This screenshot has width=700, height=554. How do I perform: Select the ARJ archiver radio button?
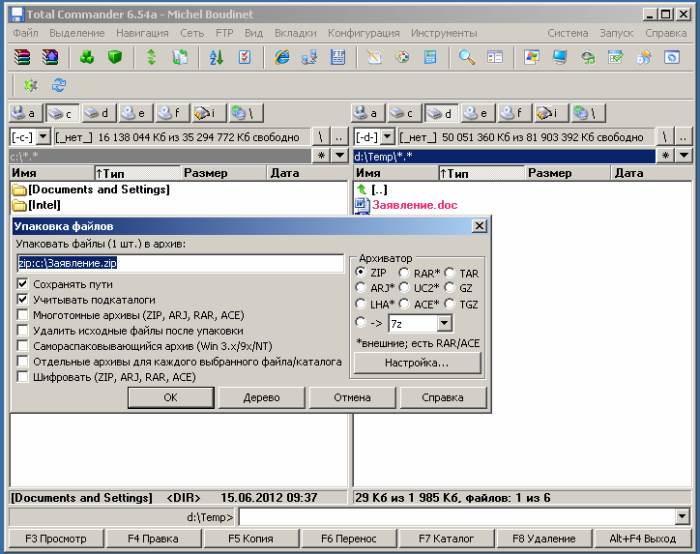coord(361,288)
